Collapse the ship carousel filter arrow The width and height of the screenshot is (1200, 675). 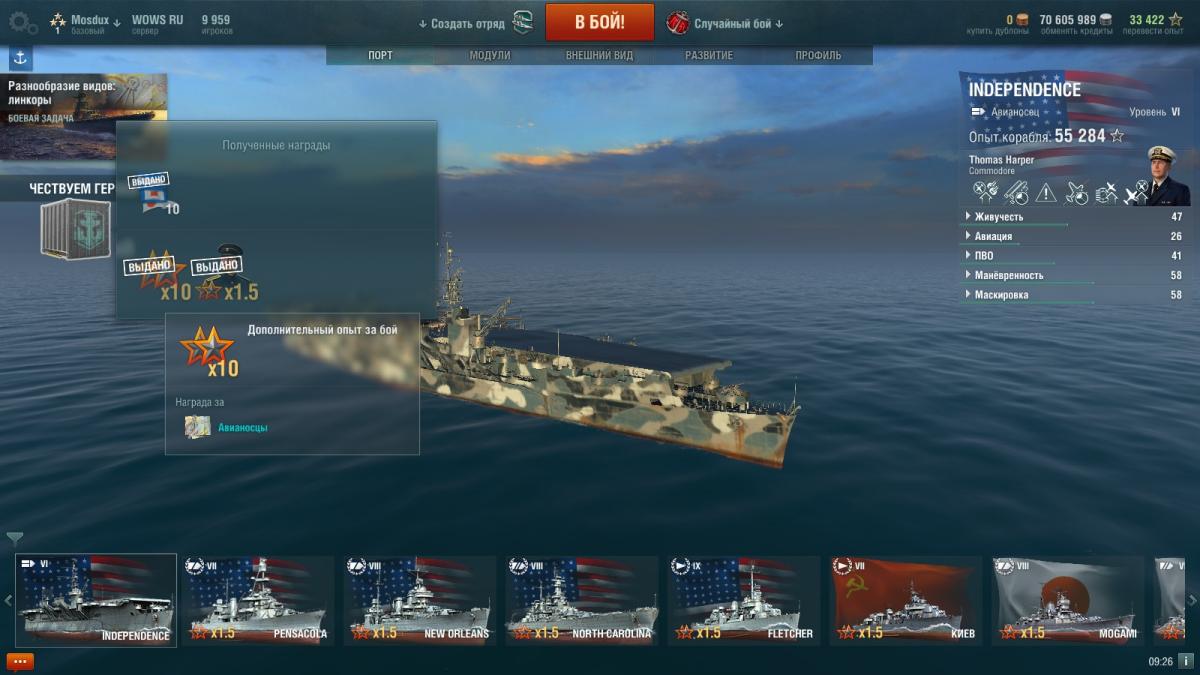[14, 538]
